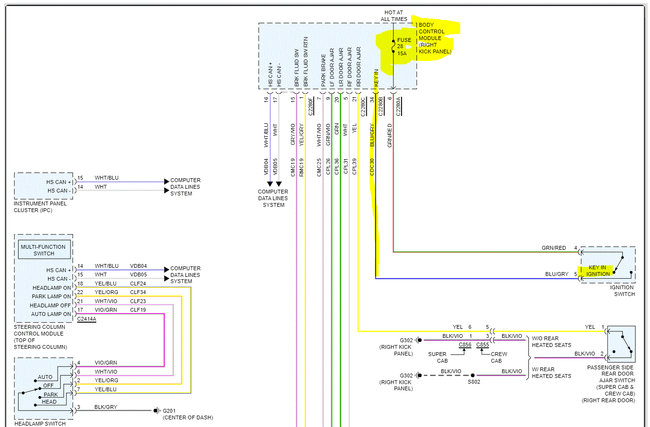Viewport: 650px width, 427px height.
Task: Click the "HEADLAMP ON" pin label
Action: (x=52, y=288)
